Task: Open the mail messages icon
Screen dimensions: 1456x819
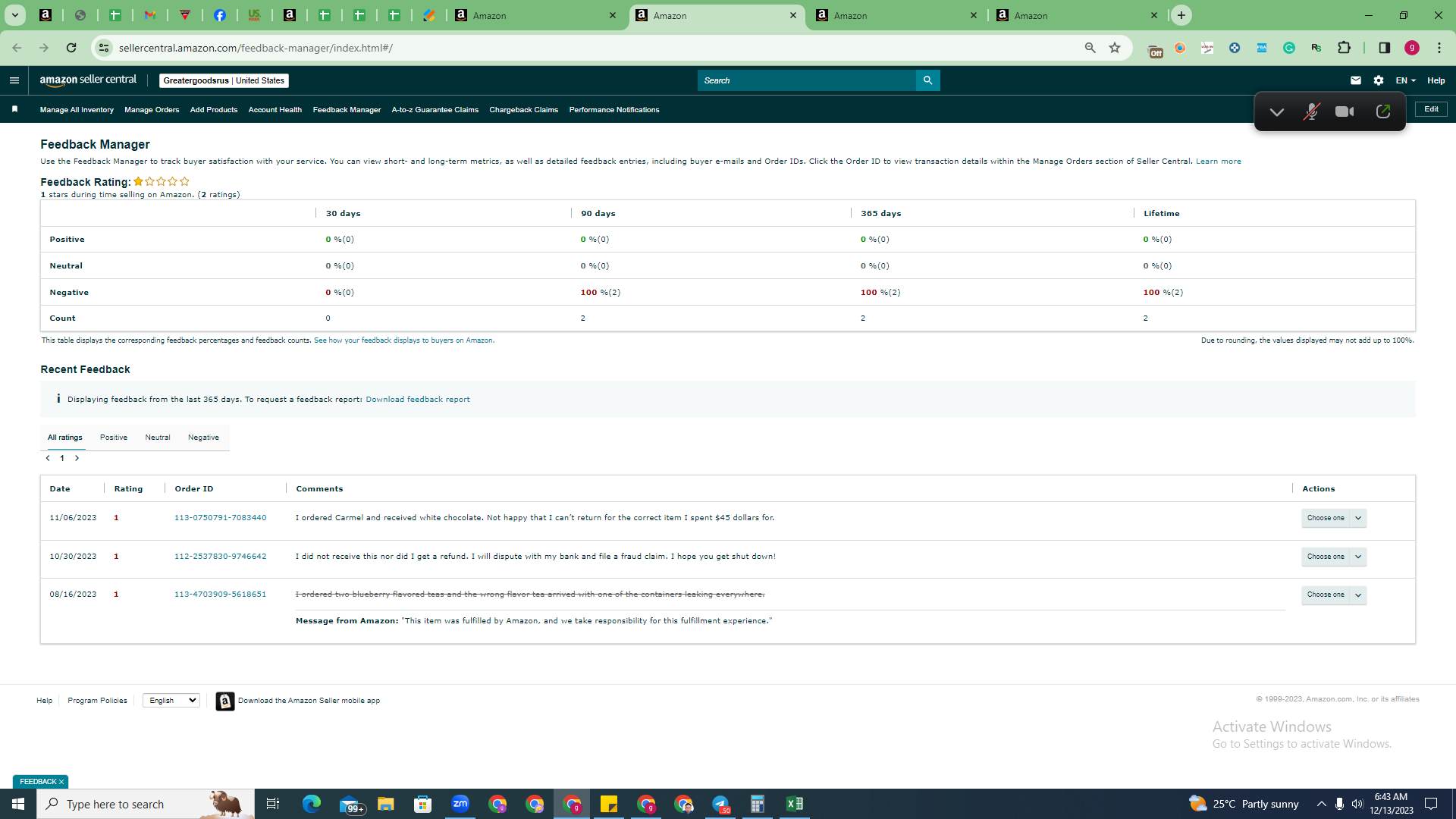Action: (x=1356, y=80)
